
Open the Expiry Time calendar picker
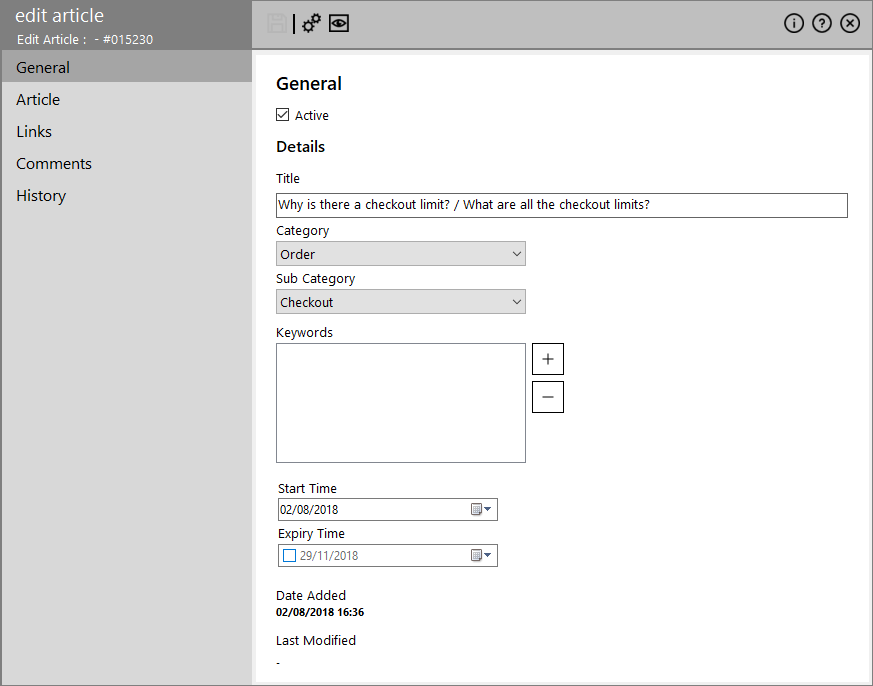pyautogui.click(x=481, y=556)
